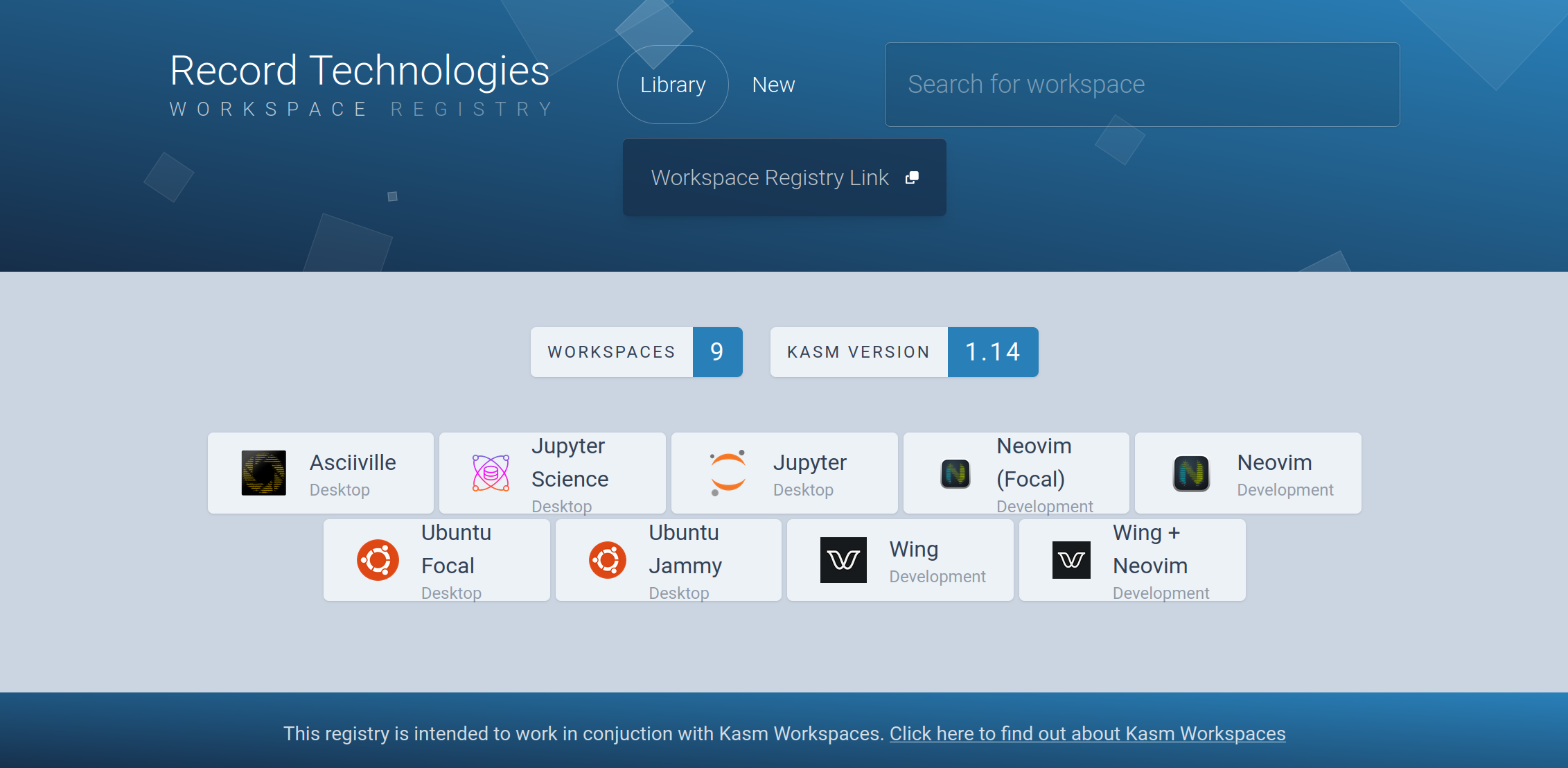
Task: Click the orange Jupyter logo icon
Action: coord(728,473)
